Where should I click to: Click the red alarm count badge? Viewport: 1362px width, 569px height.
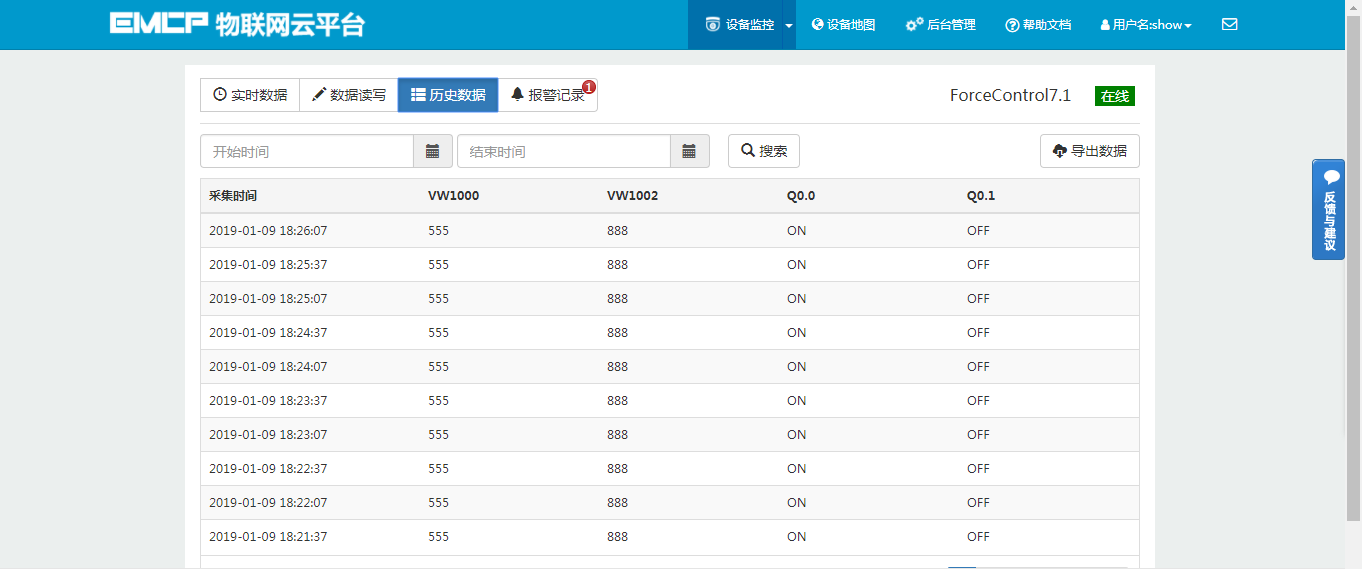589,86
